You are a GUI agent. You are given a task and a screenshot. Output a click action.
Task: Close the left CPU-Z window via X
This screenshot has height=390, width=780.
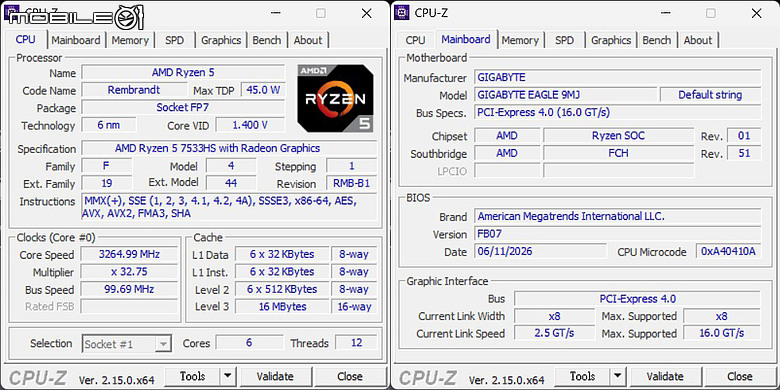[367, 13]
